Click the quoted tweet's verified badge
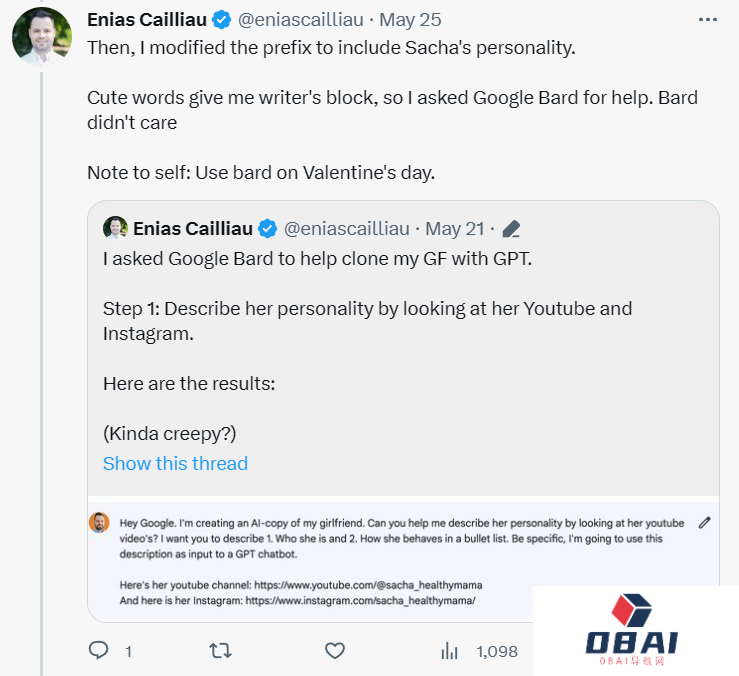 point(268,229)
